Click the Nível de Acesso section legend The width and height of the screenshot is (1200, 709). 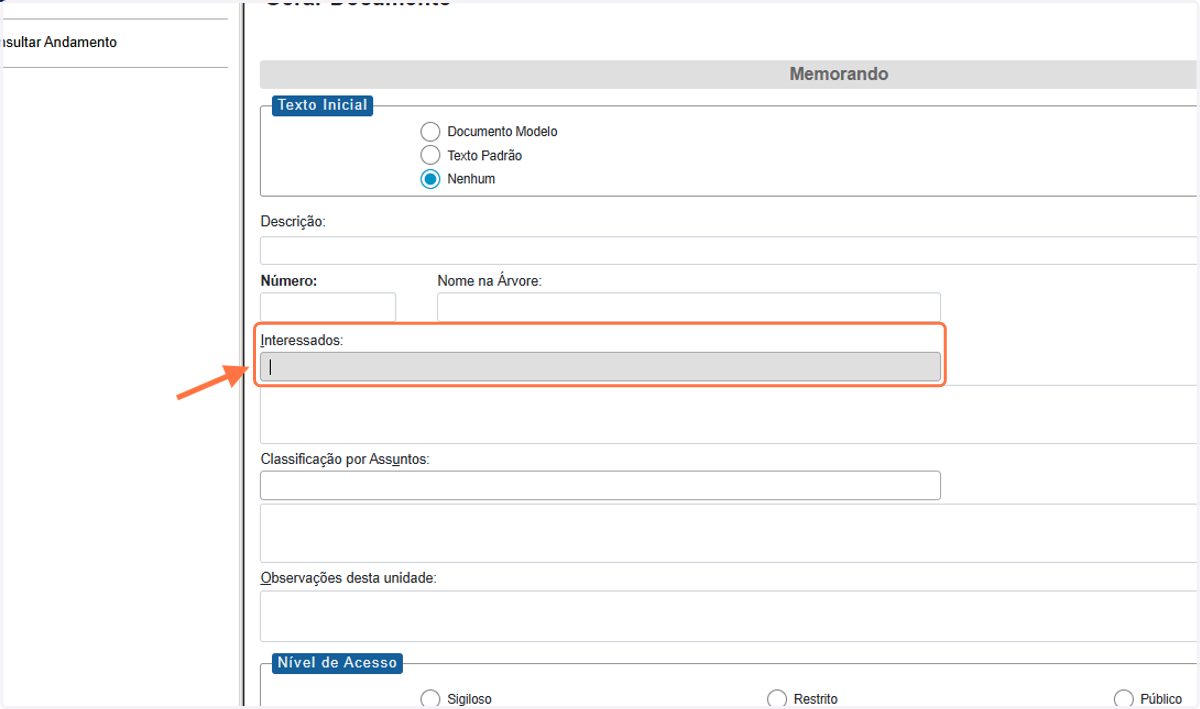[337, 662]
